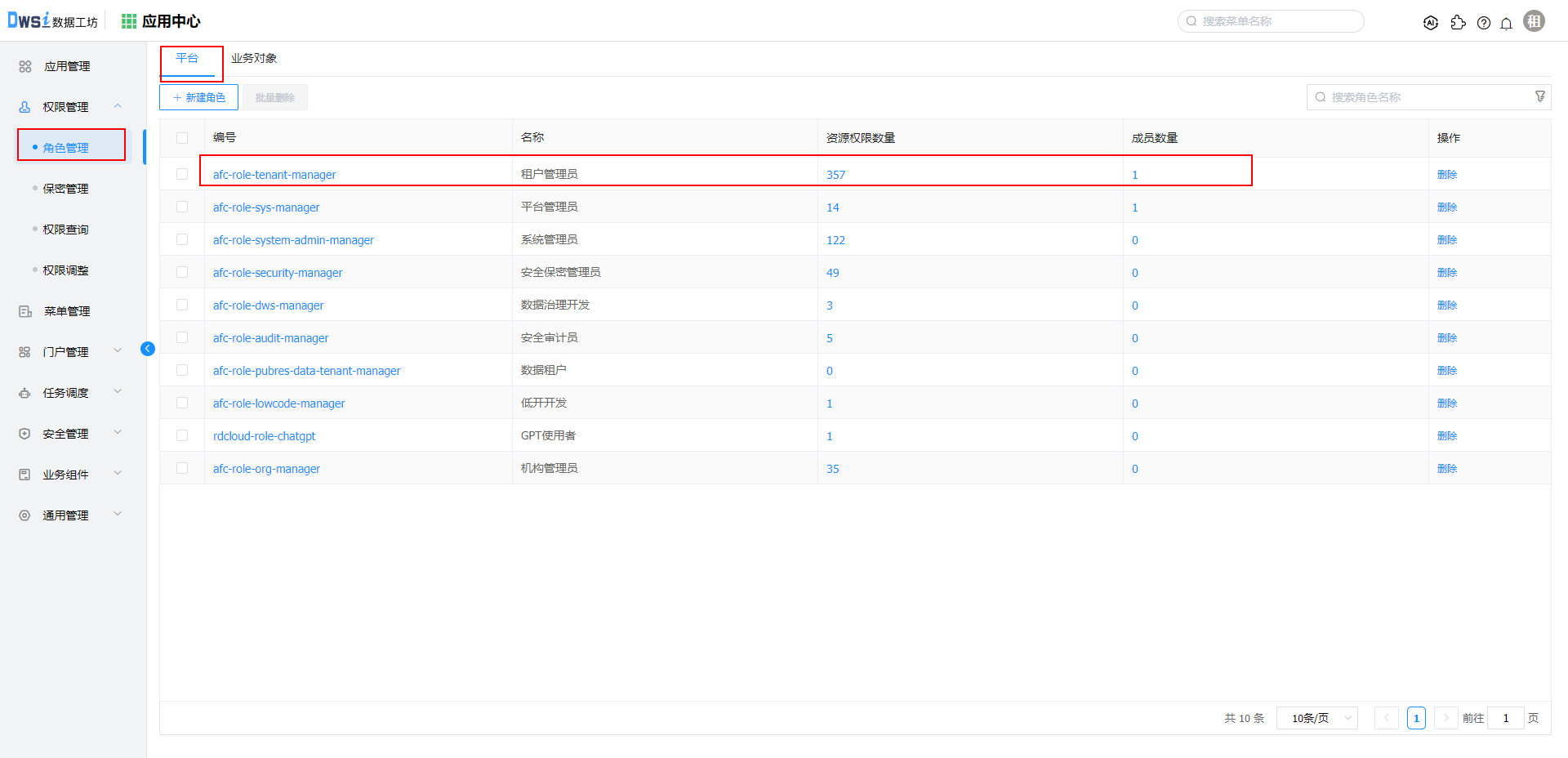The height and width of the screenshot is (758, 1568).
Task: Select checkbox for rdcloud-role-chatgpt row
Action: tap(182, 435)
